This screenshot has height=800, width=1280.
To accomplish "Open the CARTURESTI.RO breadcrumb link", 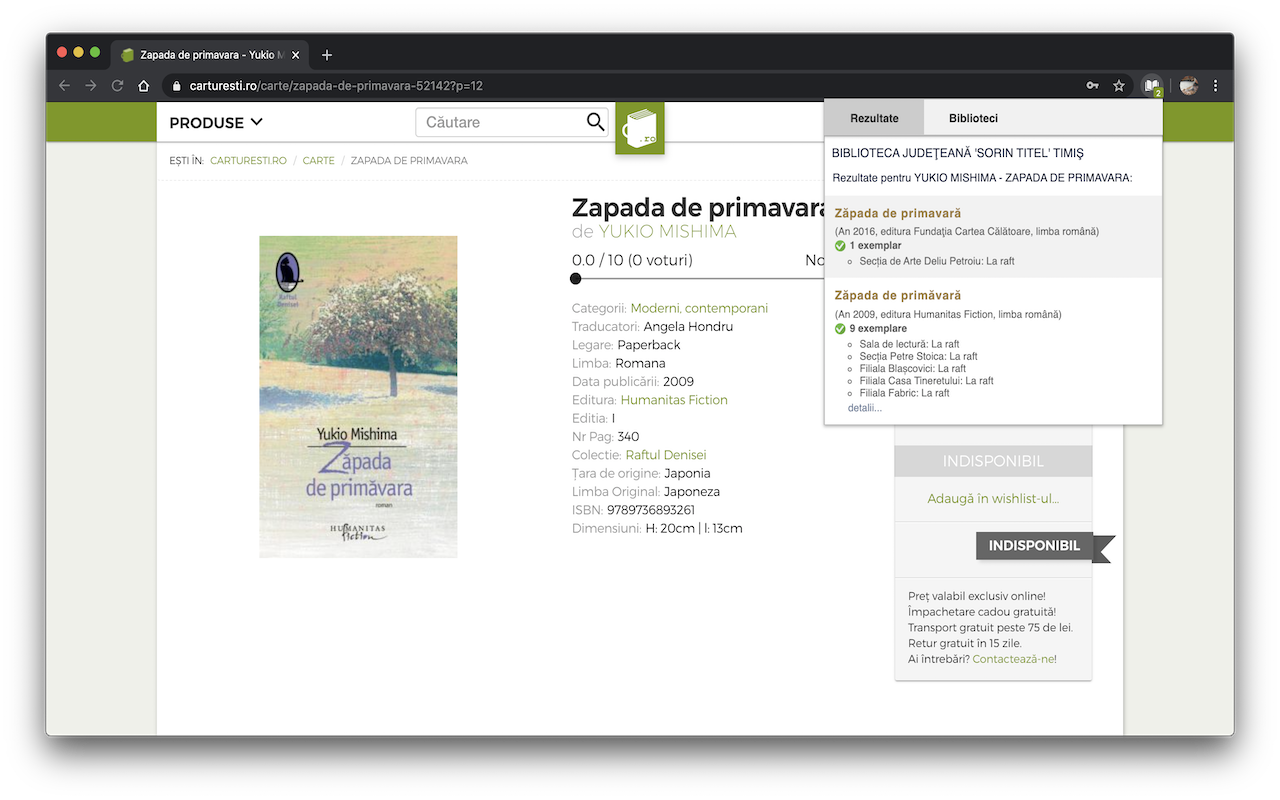I will pos(248,160).
